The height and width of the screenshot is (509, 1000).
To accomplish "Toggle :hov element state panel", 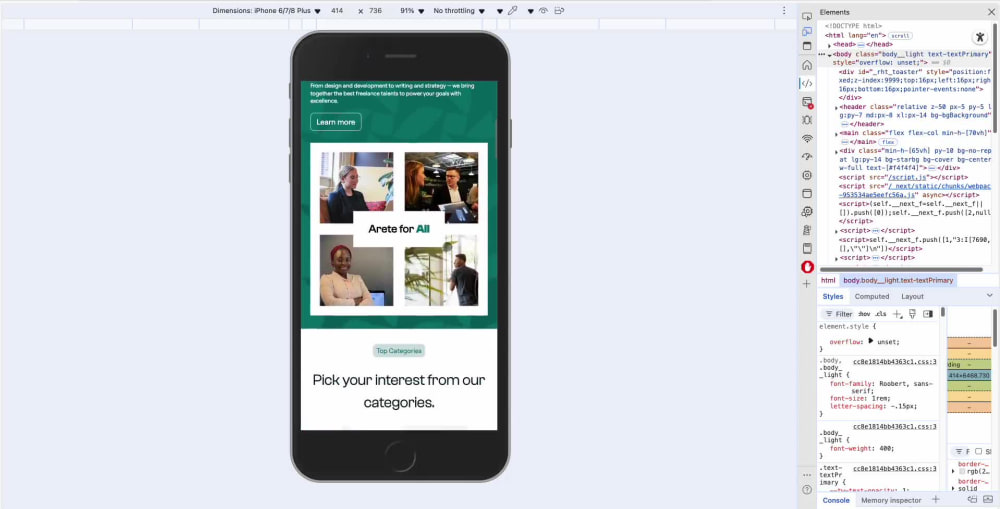I will [864, 314].
